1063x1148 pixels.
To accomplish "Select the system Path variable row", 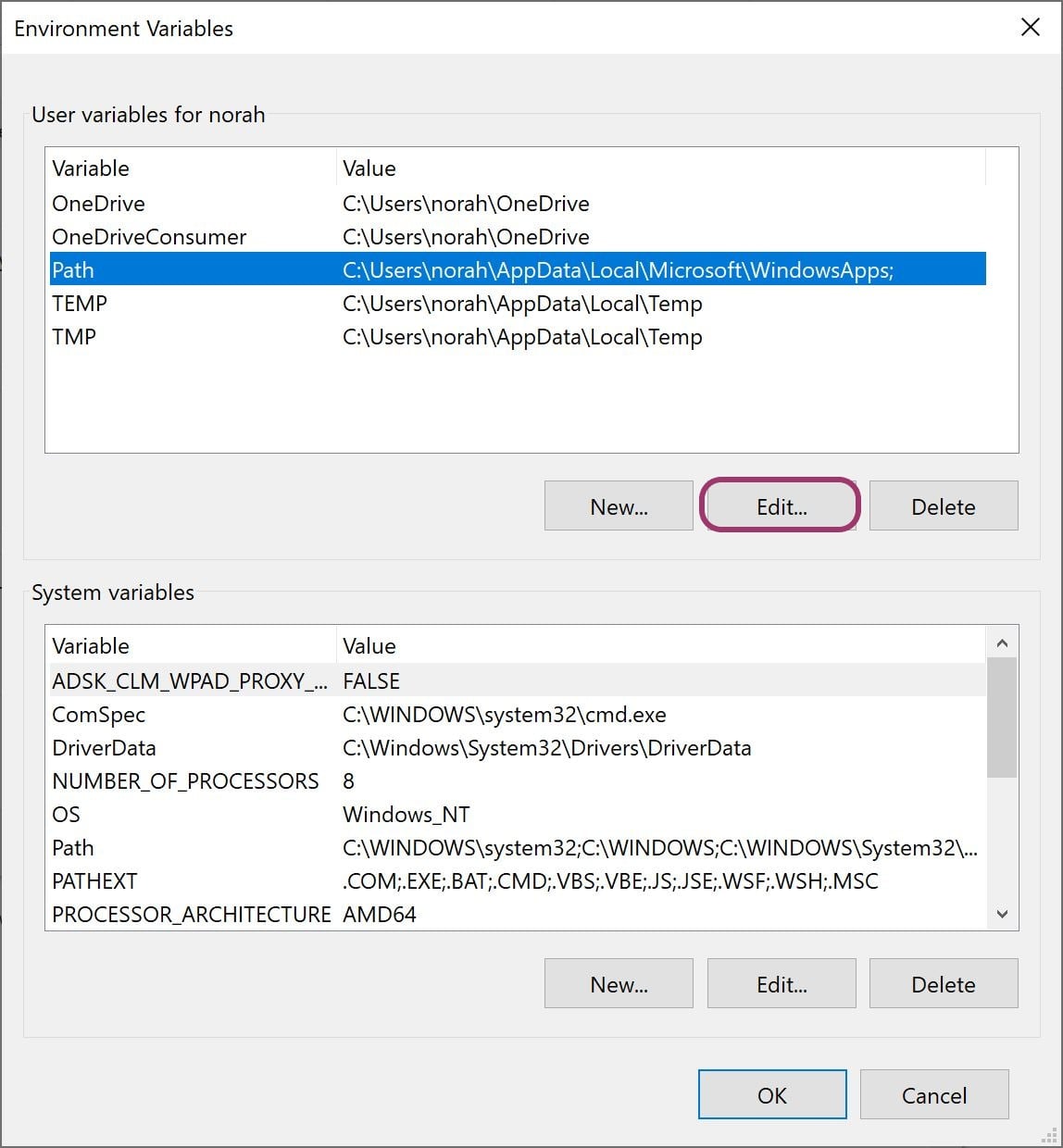I will point(518,847).
